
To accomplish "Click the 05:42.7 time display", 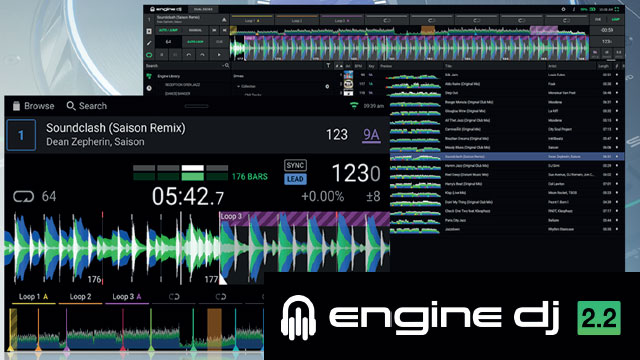I will point(188,196).
